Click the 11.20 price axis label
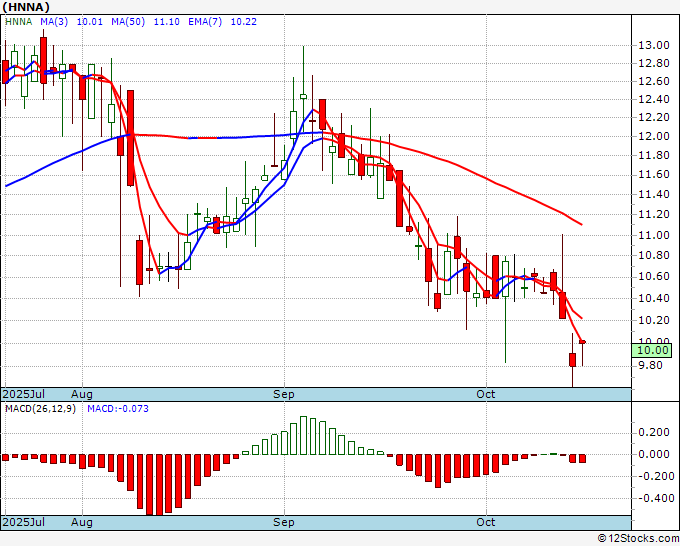The height and width of the screenshot is (546, 680). pyautogui.click(x=654, y=214)
